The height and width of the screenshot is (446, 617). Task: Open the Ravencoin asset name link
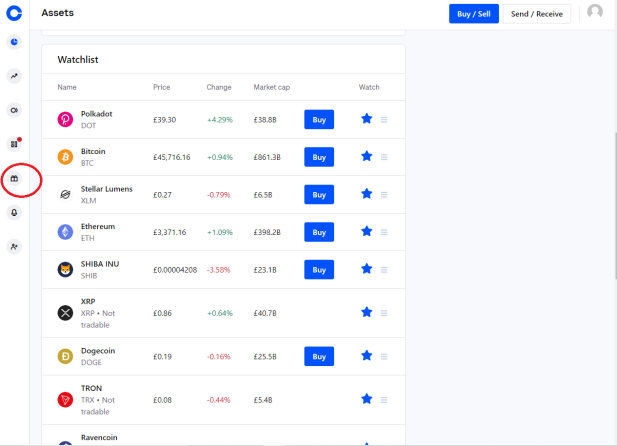[x=99, y=437]
